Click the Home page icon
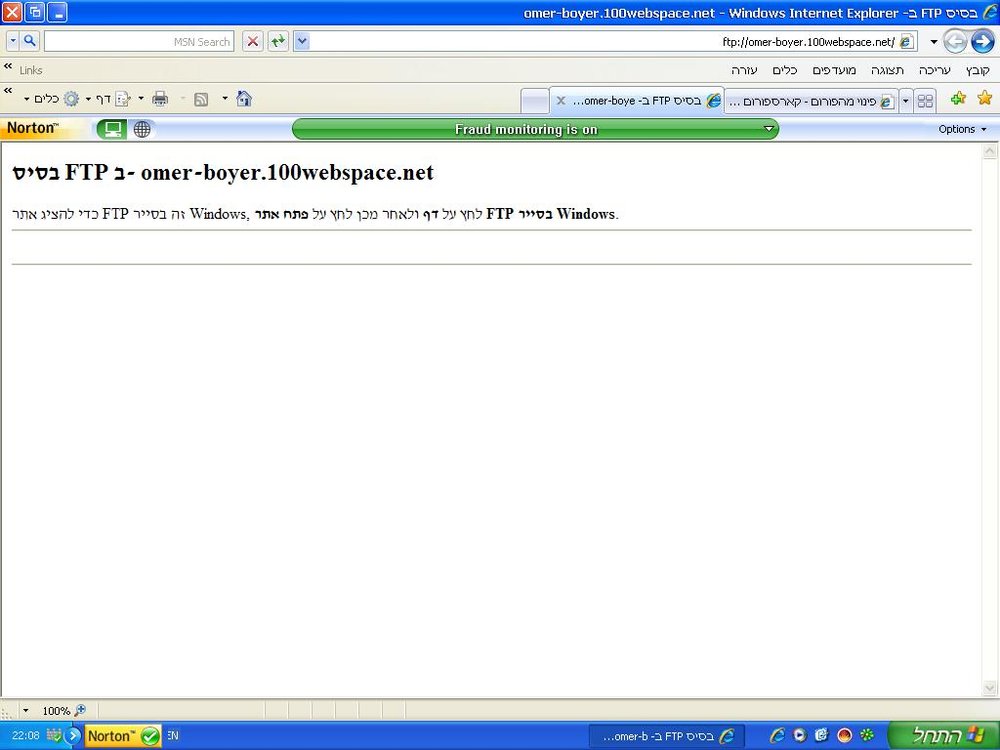The width and height of the screenshot is (1000, 750). (x=244, y=99)
